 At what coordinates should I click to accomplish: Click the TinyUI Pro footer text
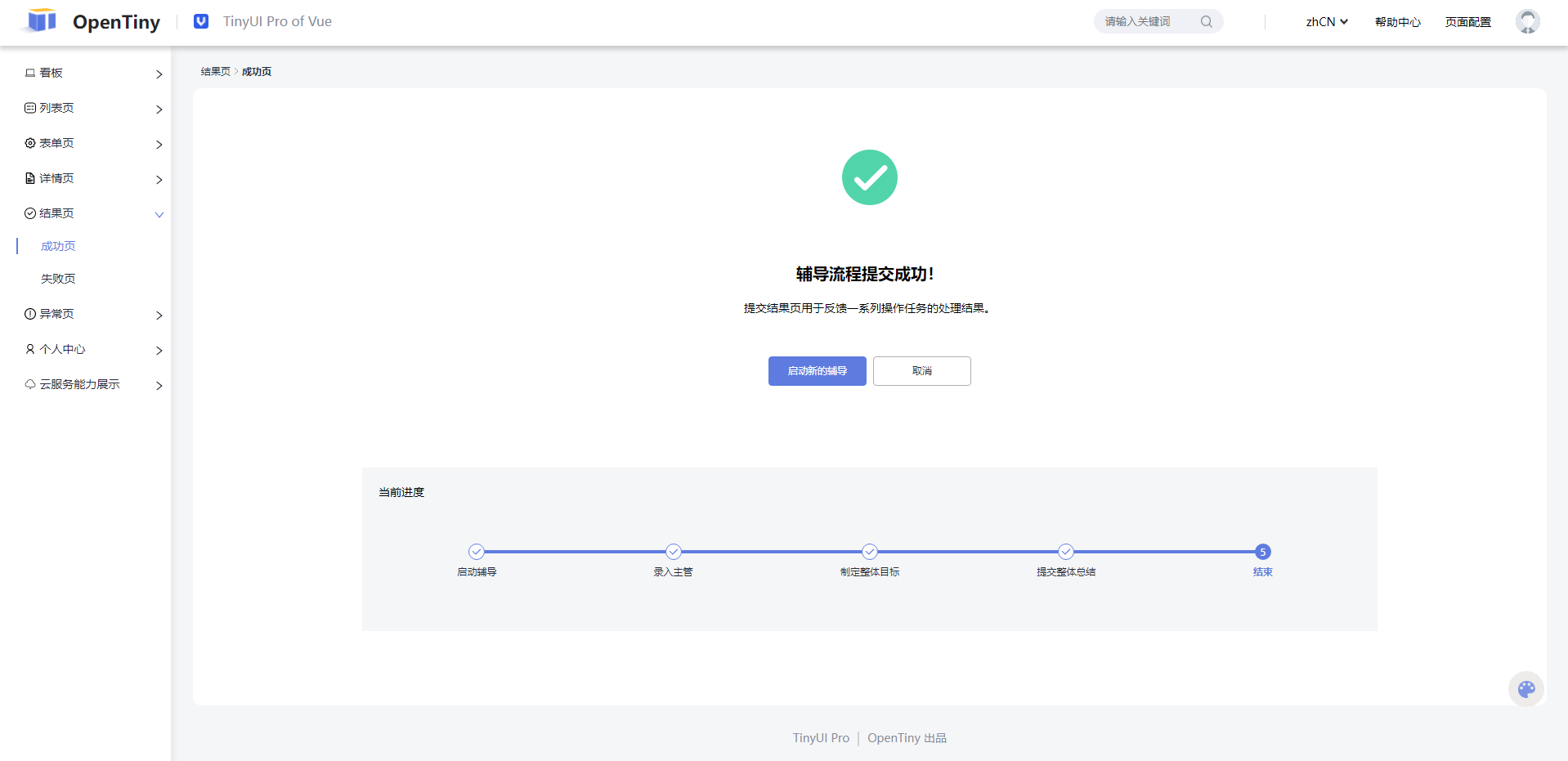[821, 738]
